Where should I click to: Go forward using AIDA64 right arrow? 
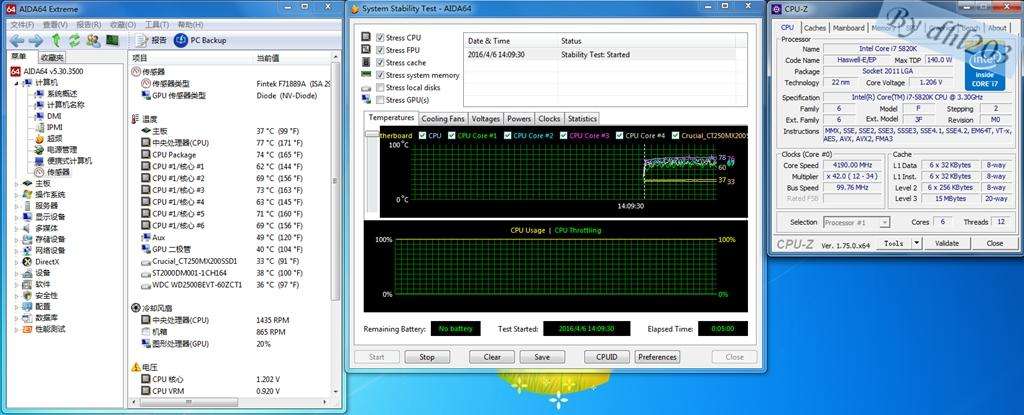click(x=36, y=41)
